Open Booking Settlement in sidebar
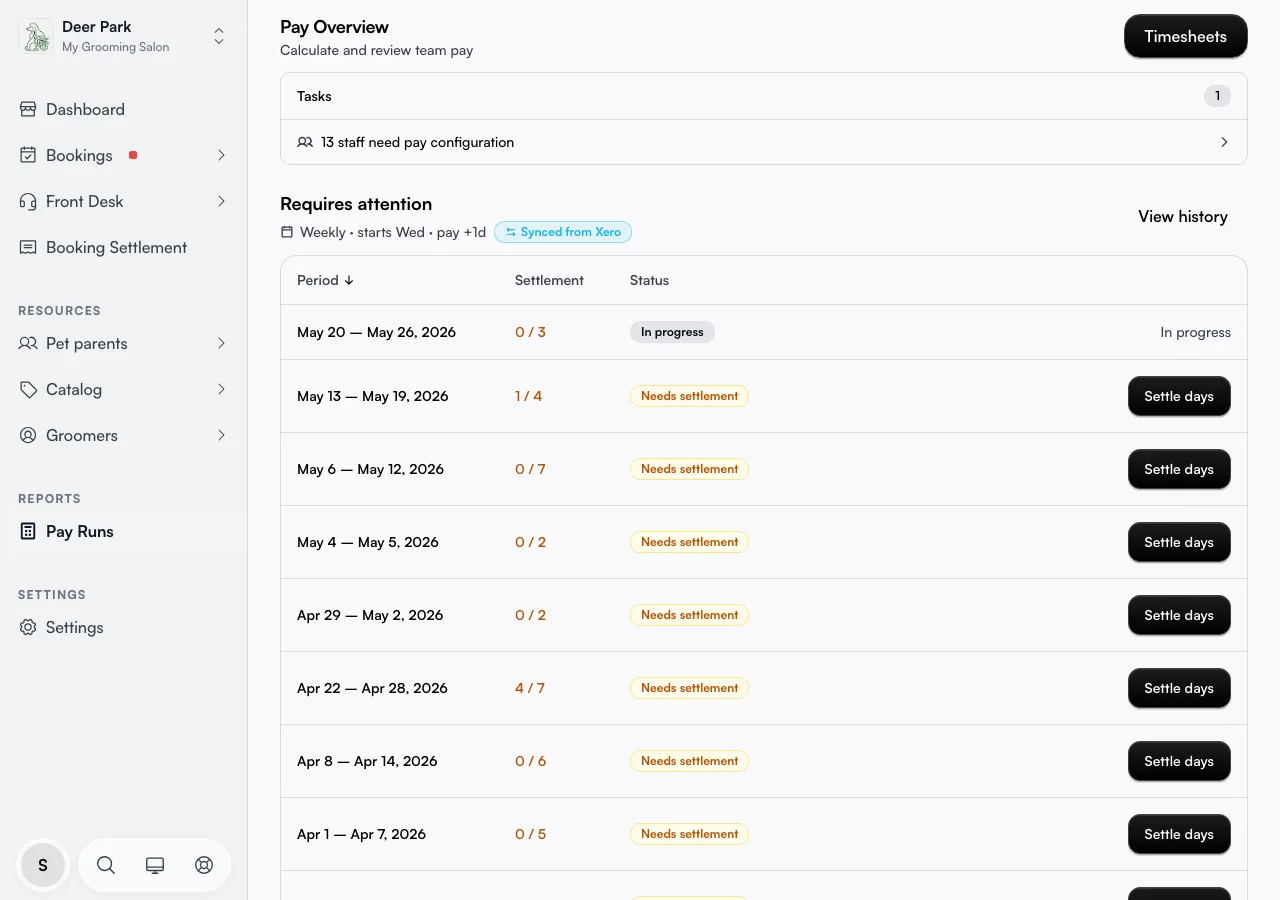This screenshot has height=900, width=1280. [123, 248]
